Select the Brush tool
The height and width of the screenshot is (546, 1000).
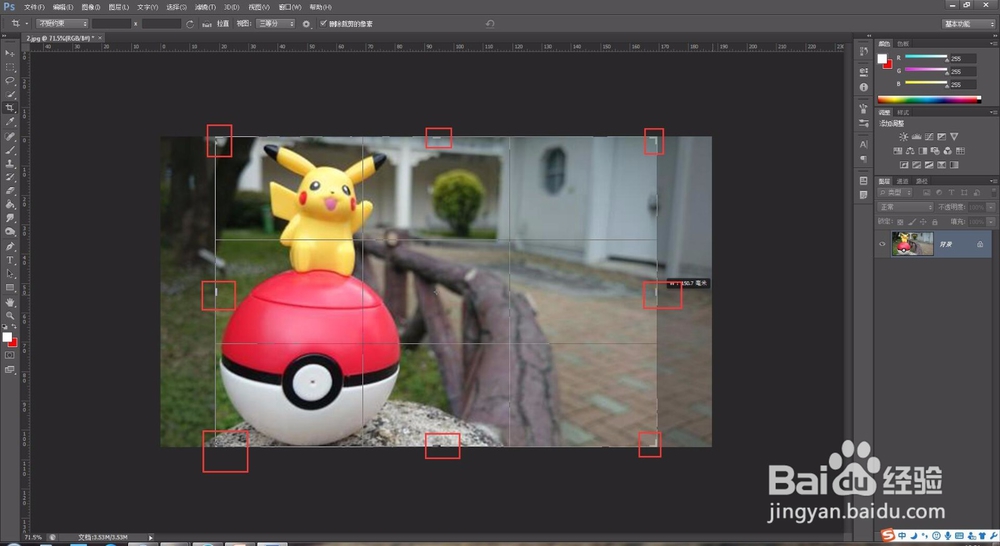tap(10, 150)
